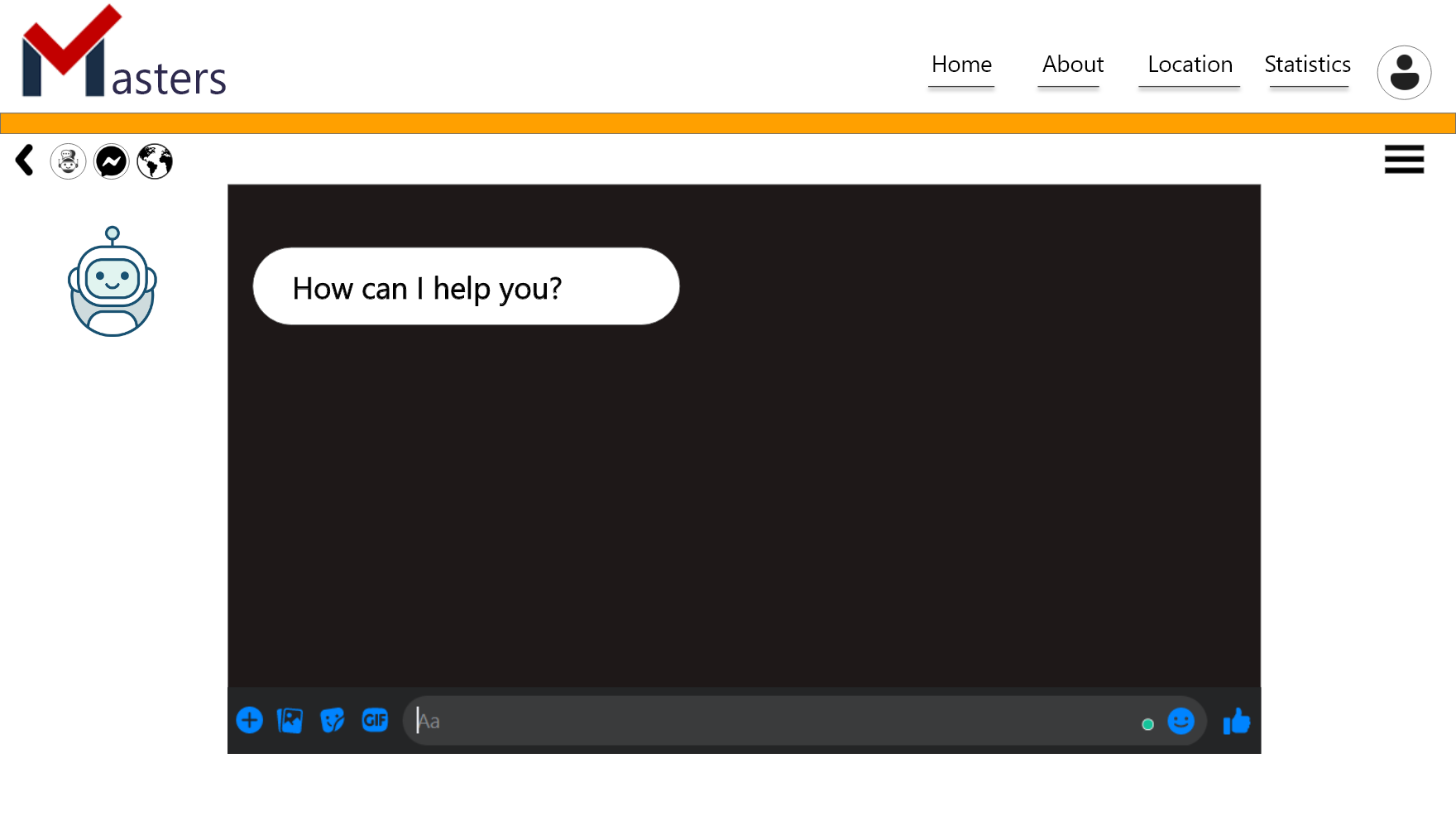Click the Masters logo
Image resolution: width=1456 pixels, height=816 pixels.
click(124, 55)
